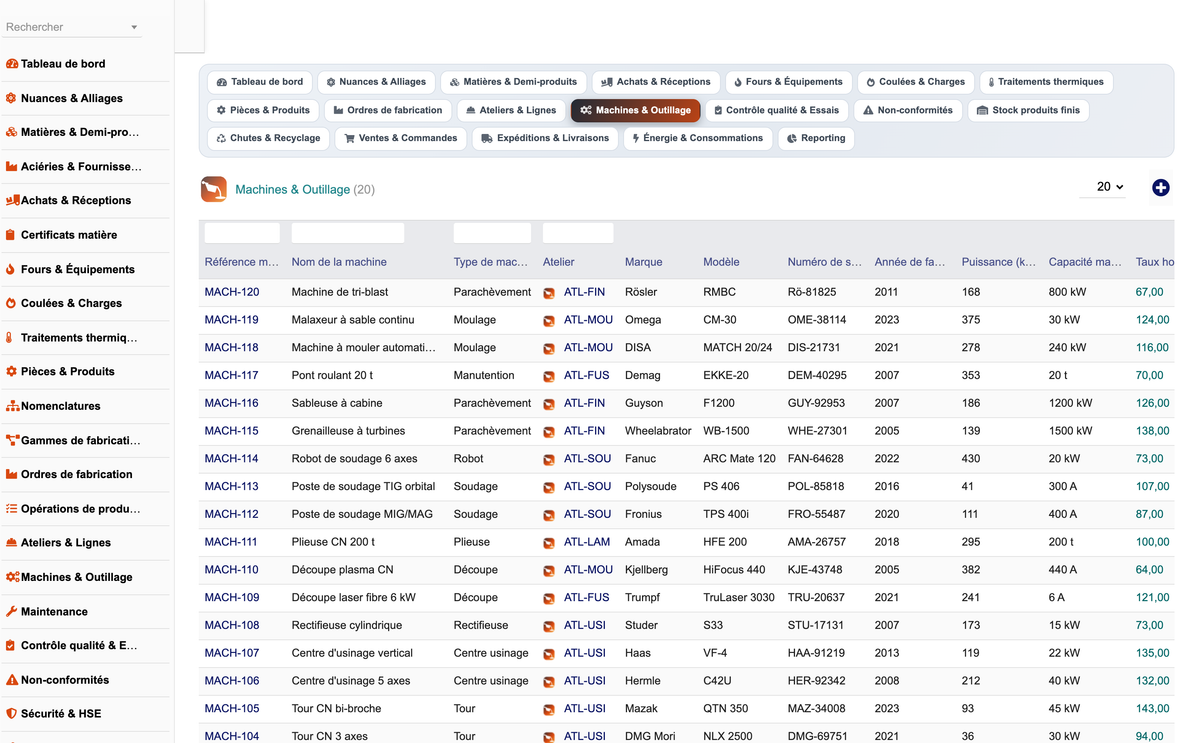The image size is (1200, 743).
Task: Click the workshop icon in MACH-111 row
Action: click(x=549, y=543)
